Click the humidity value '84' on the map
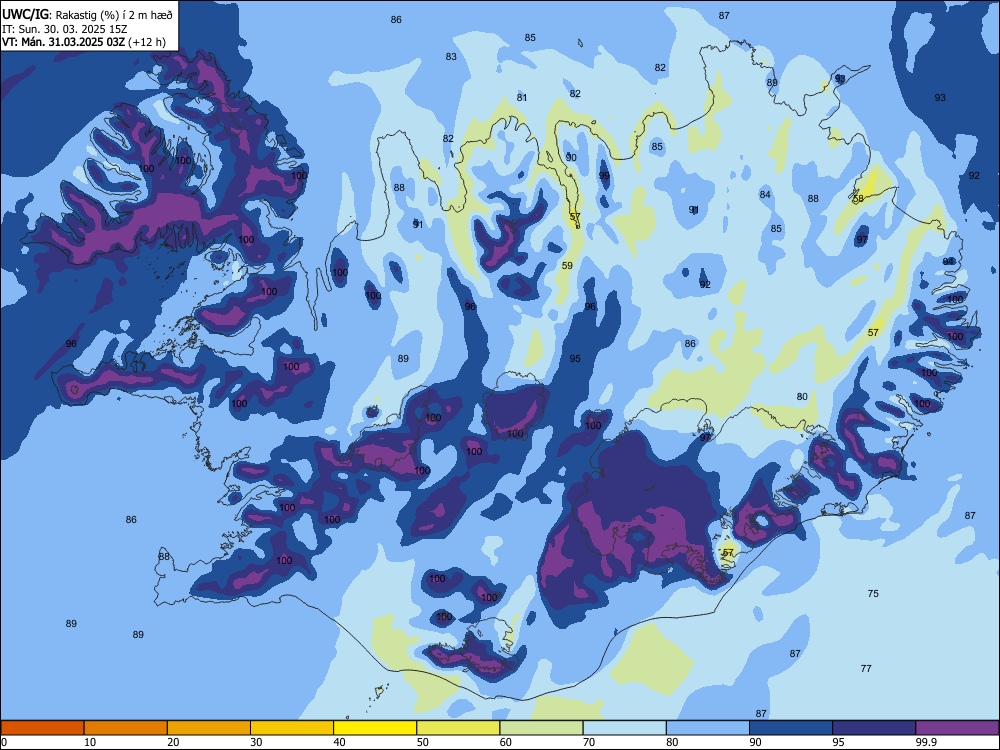 765,195
